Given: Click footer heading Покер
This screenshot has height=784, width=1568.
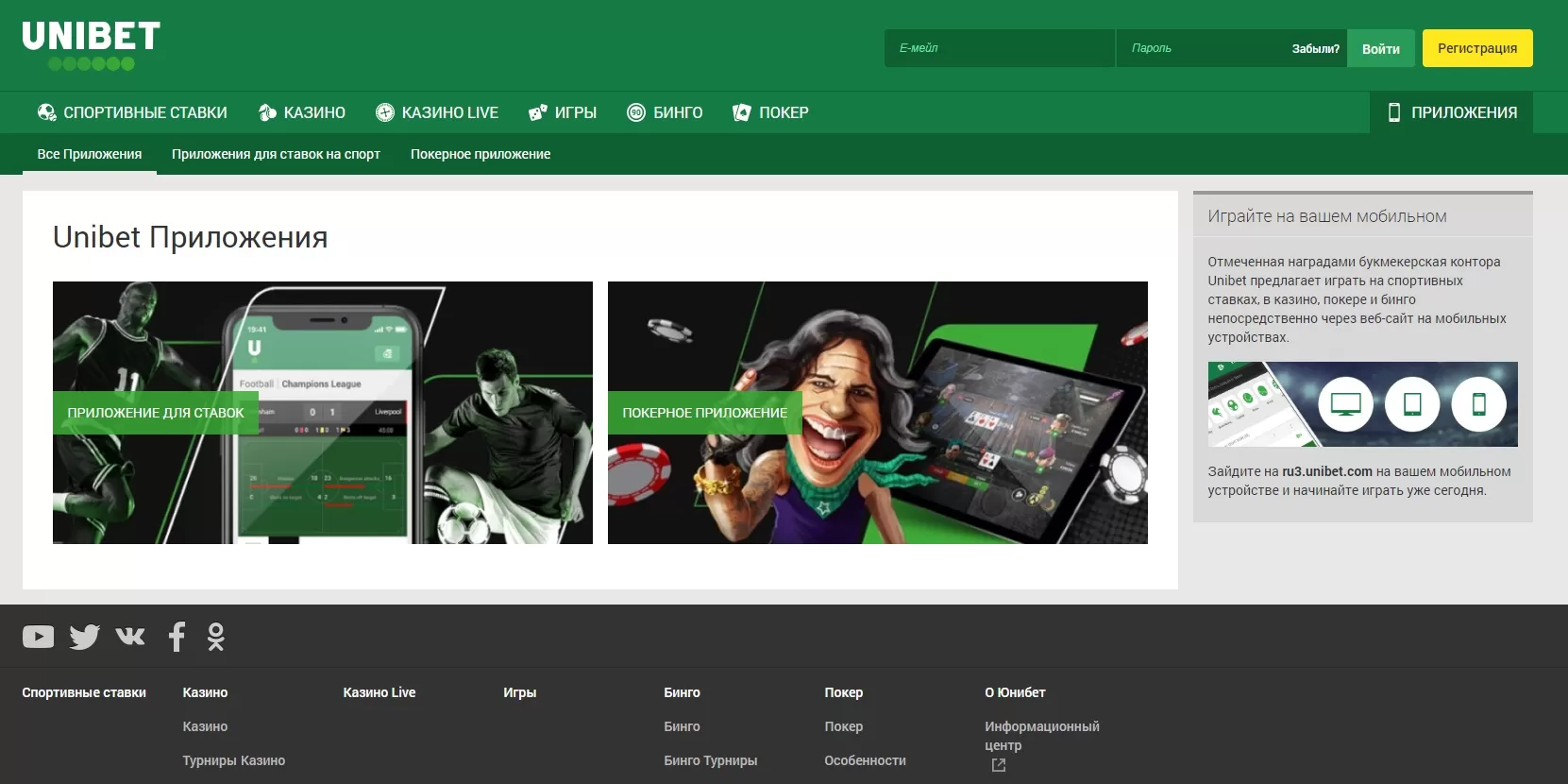Looking at the screenshot, I should [844, 692].
